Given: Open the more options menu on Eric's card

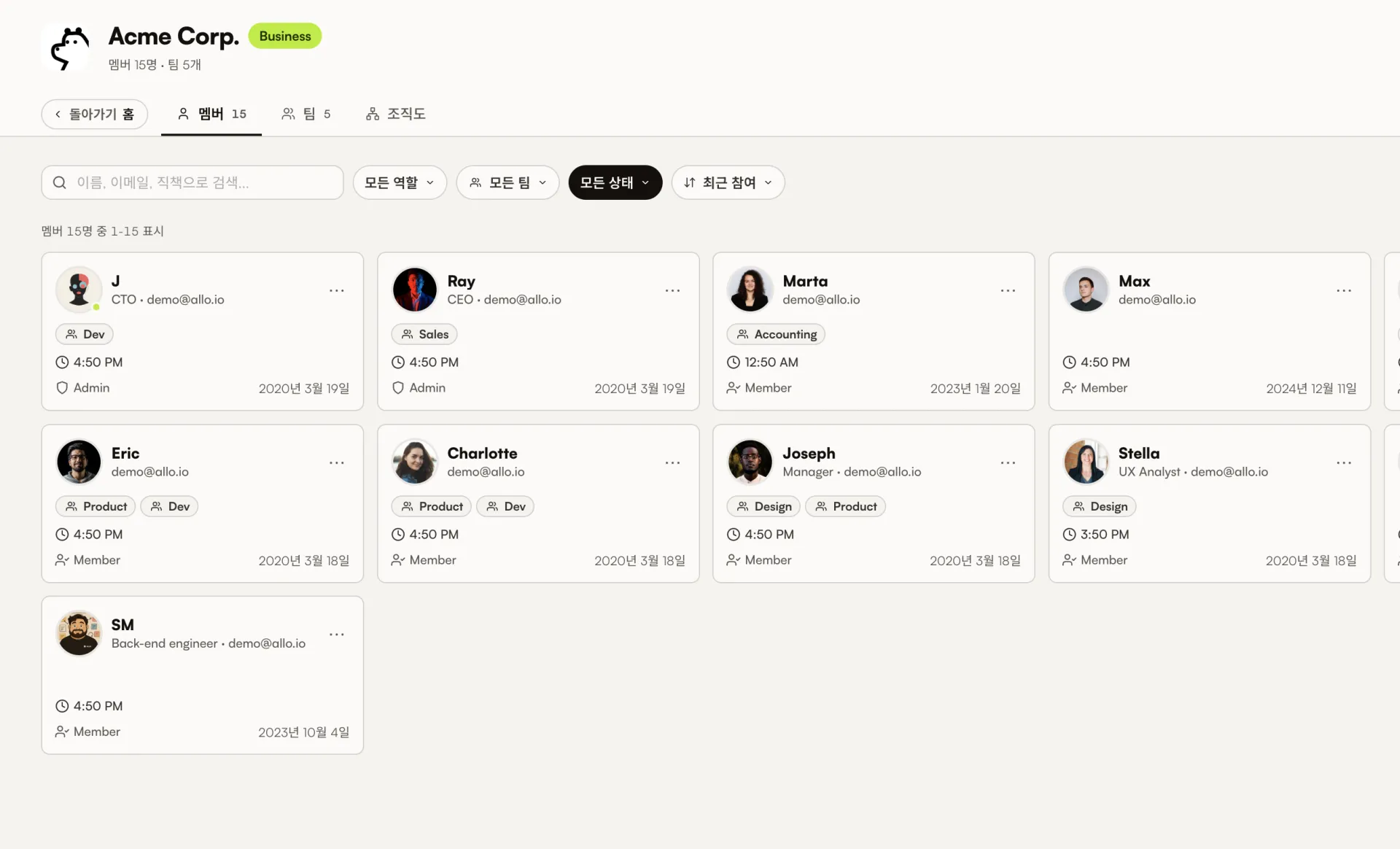Looking at the screenshot, I should point(336,462).
